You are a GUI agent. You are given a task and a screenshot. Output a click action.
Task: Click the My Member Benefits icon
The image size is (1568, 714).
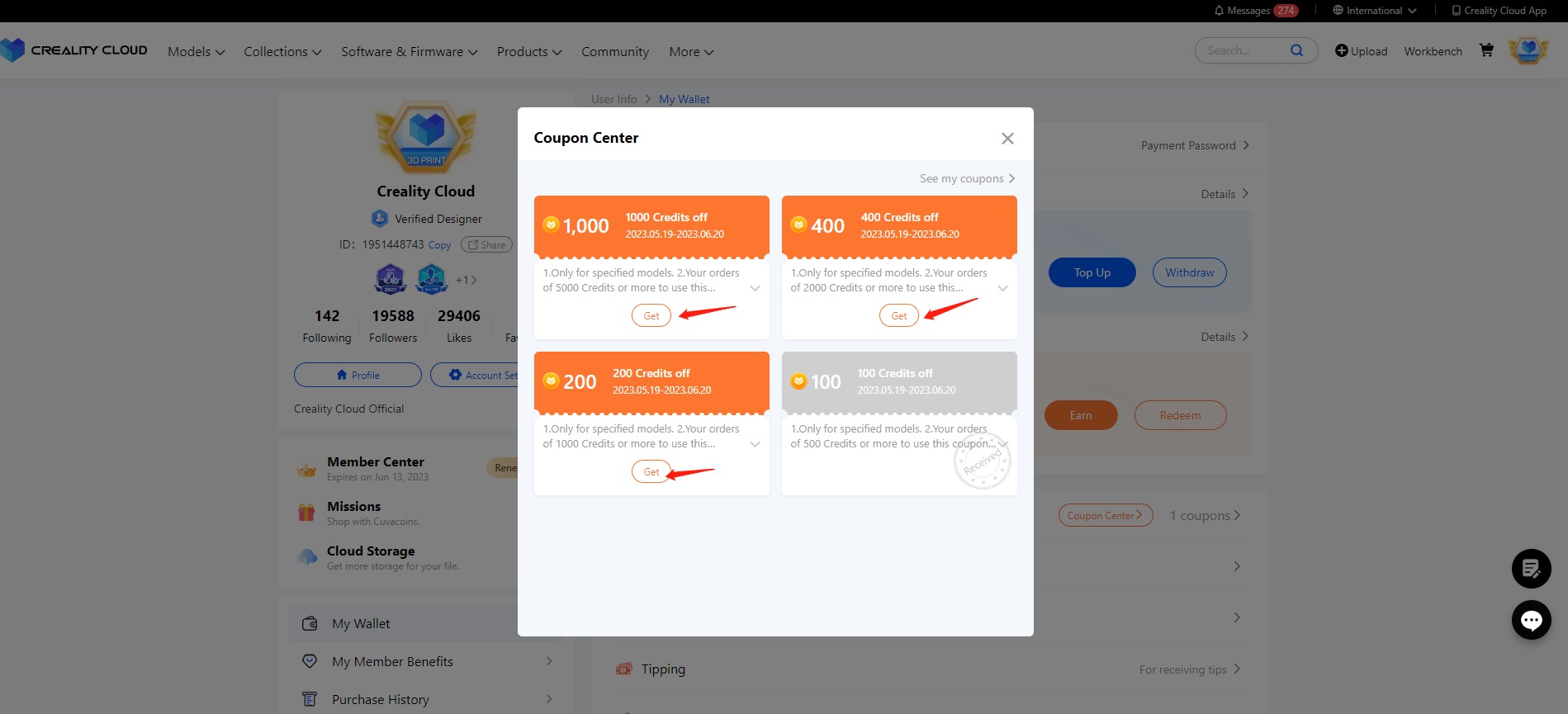[310, 661]
